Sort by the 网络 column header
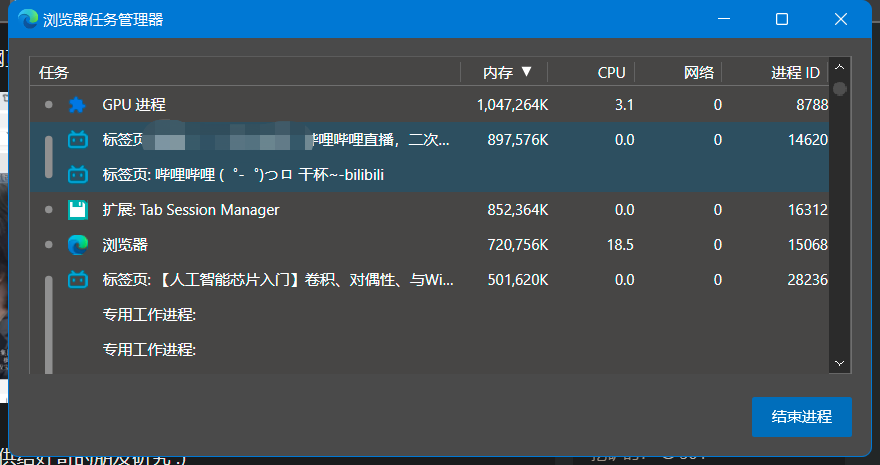Viewport: 880px width, 465px height. coord(679,72)
